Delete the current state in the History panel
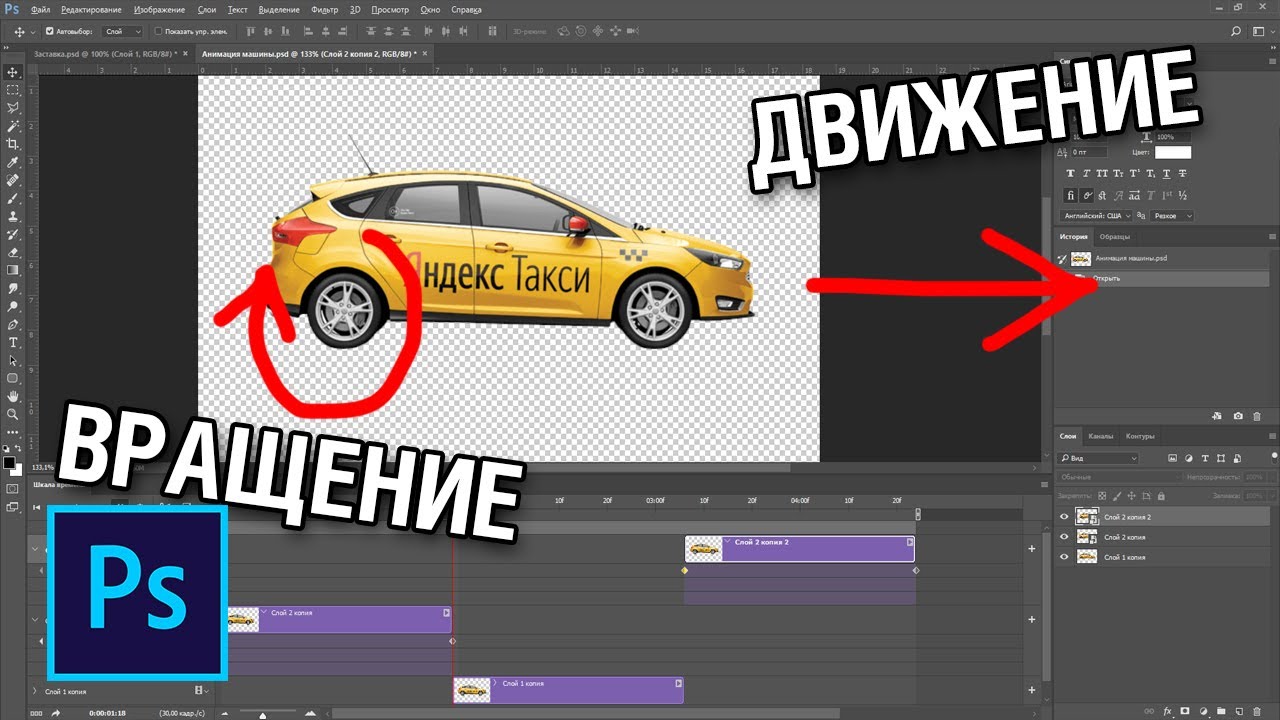 (1257, 415)
